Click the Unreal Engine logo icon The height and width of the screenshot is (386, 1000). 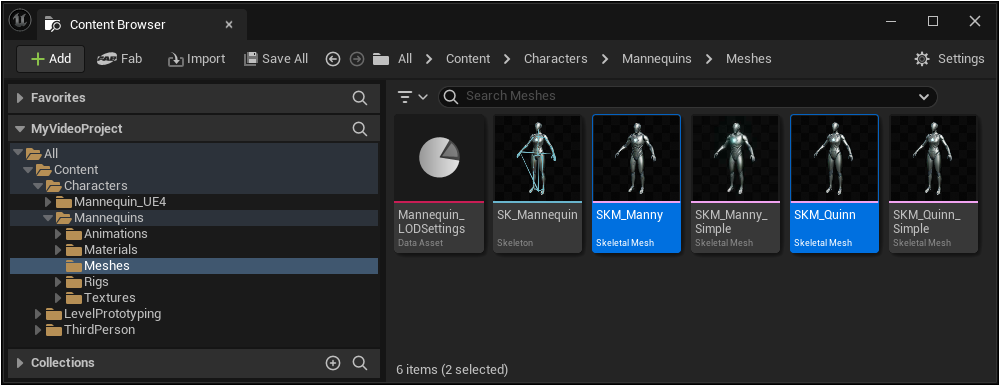coord(19,21)
